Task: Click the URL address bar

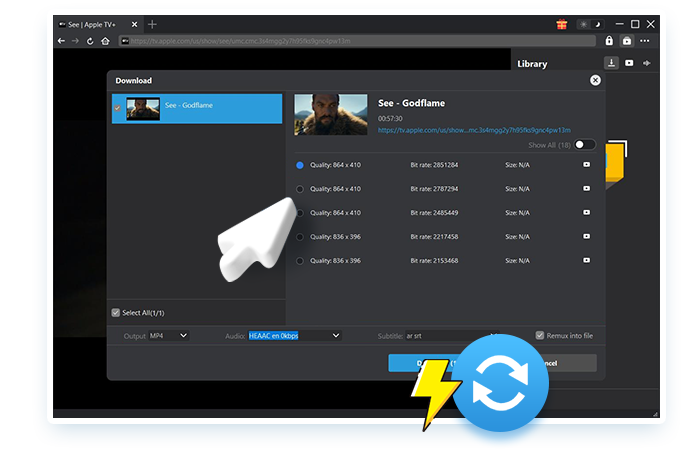Action: 358,41
